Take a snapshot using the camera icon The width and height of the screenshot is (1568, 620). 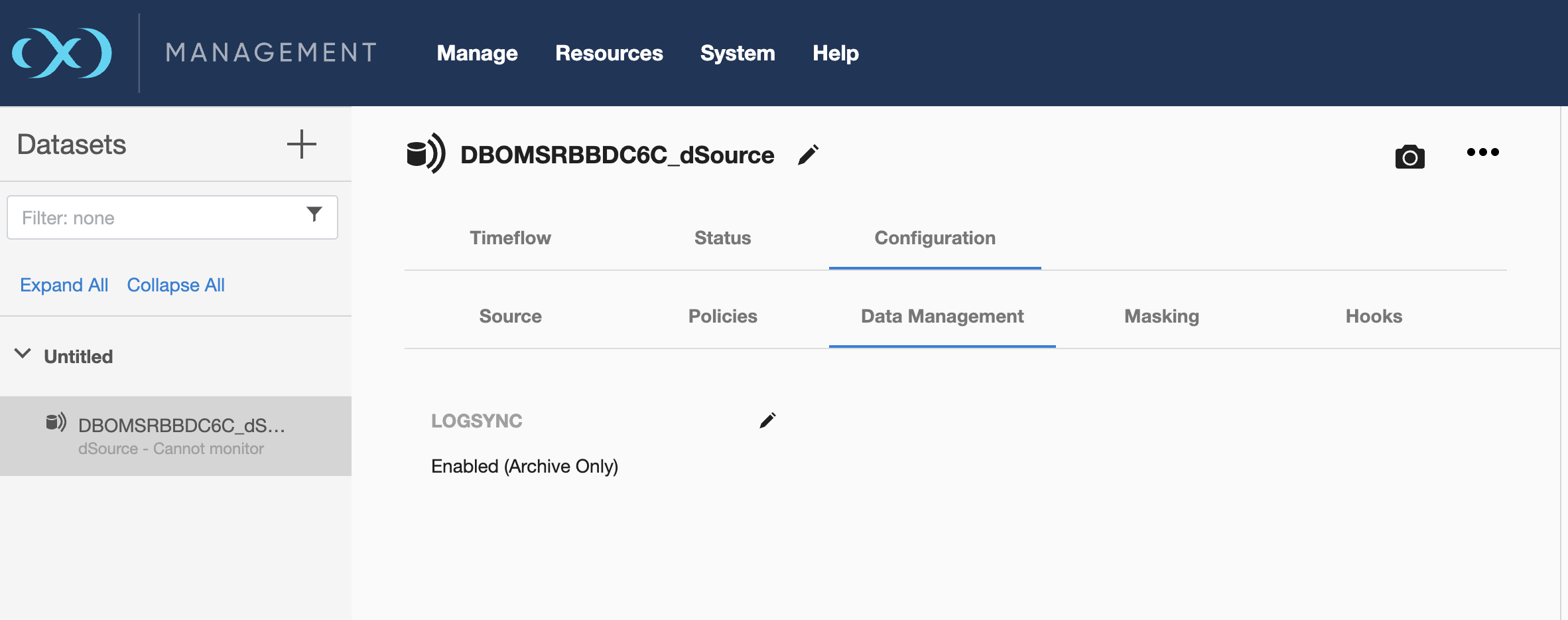[x=1409, y=156]
